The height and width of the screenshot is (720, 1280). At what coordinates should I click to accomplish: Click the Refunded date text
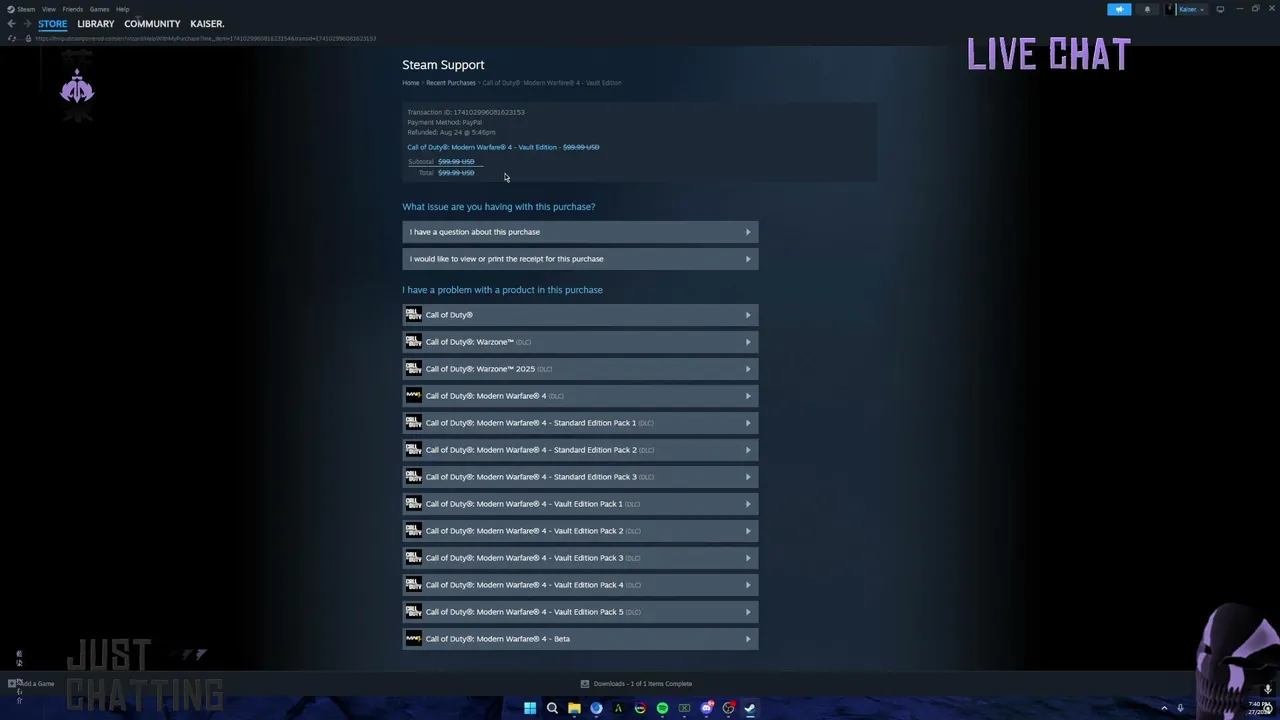pyautogui.click(x=451, y=132)
